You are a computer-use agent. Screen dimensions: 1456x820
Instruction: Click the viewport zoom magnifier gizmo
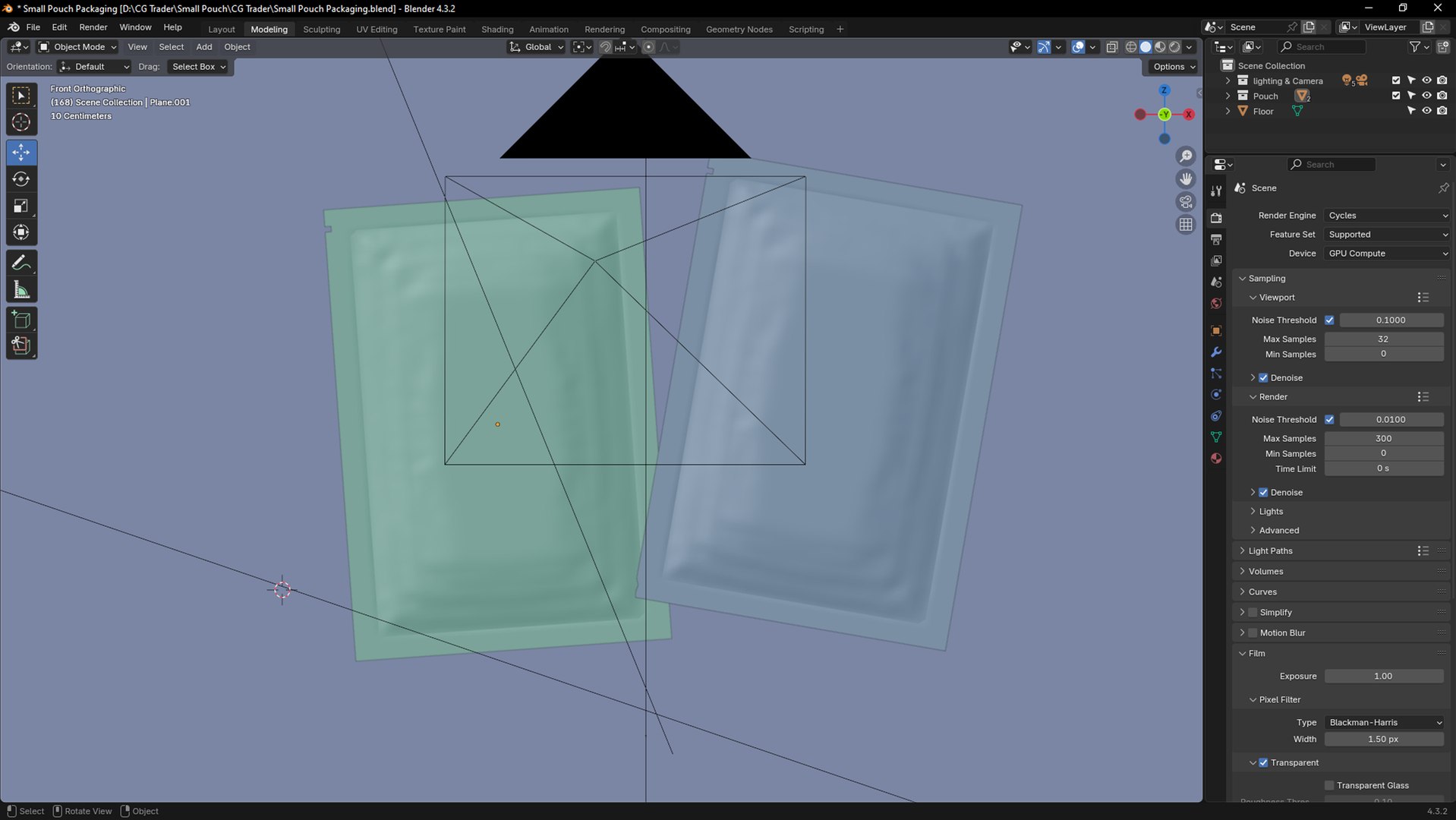click(x=1186, y=156)
